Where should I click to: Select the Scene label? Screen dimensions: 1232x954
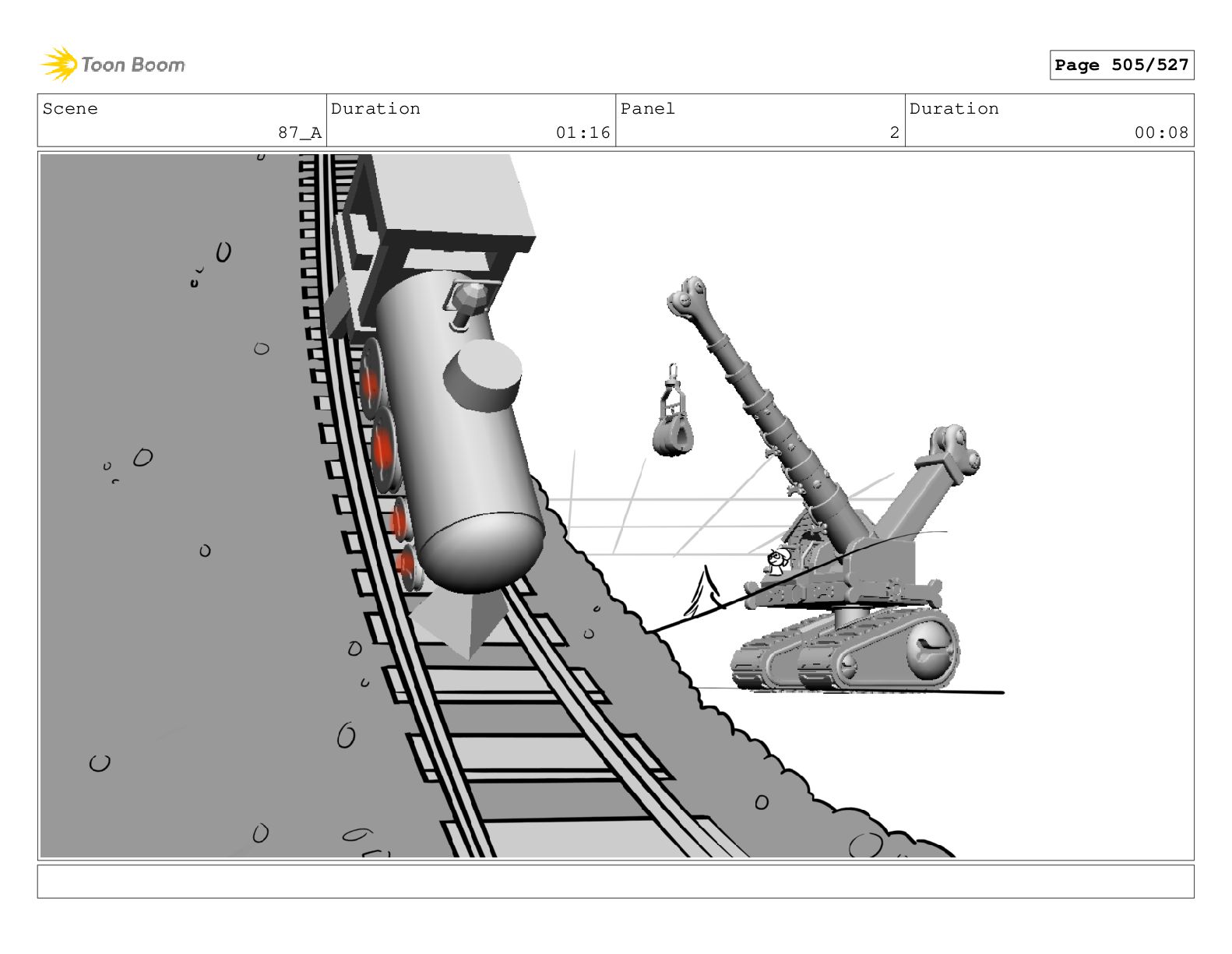(x=70, y=109)
